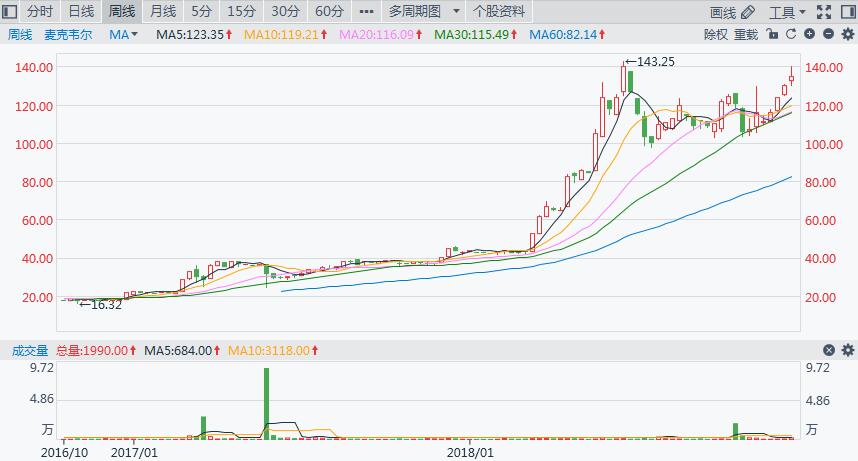This screenshot has height=461, width=858.
Task: Click the 2018/01 date axis label
Action: point(470,453)
